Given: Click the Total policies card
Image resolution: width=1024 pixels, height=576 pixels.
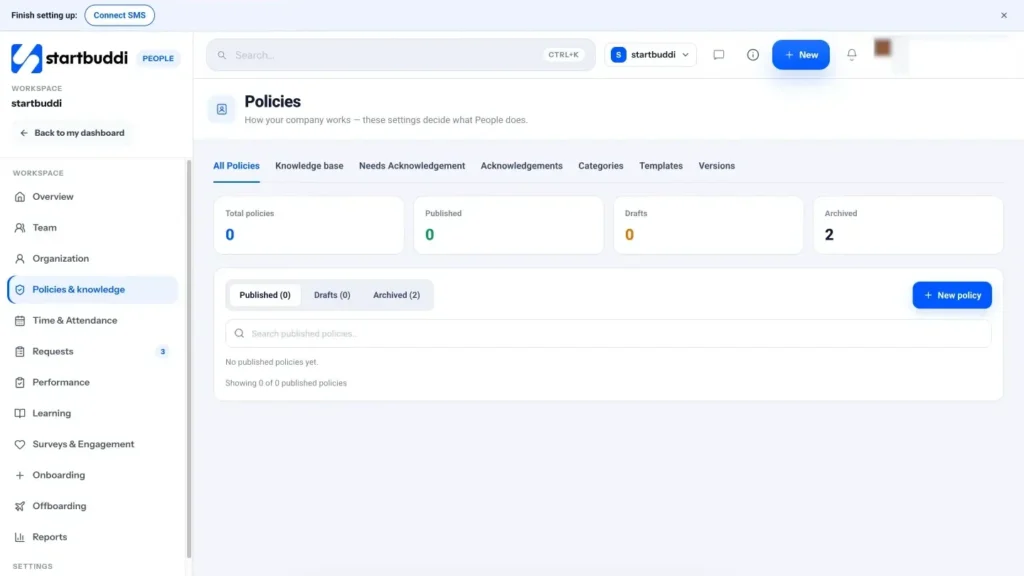Looking at the screenshot, I should [309, 225].
